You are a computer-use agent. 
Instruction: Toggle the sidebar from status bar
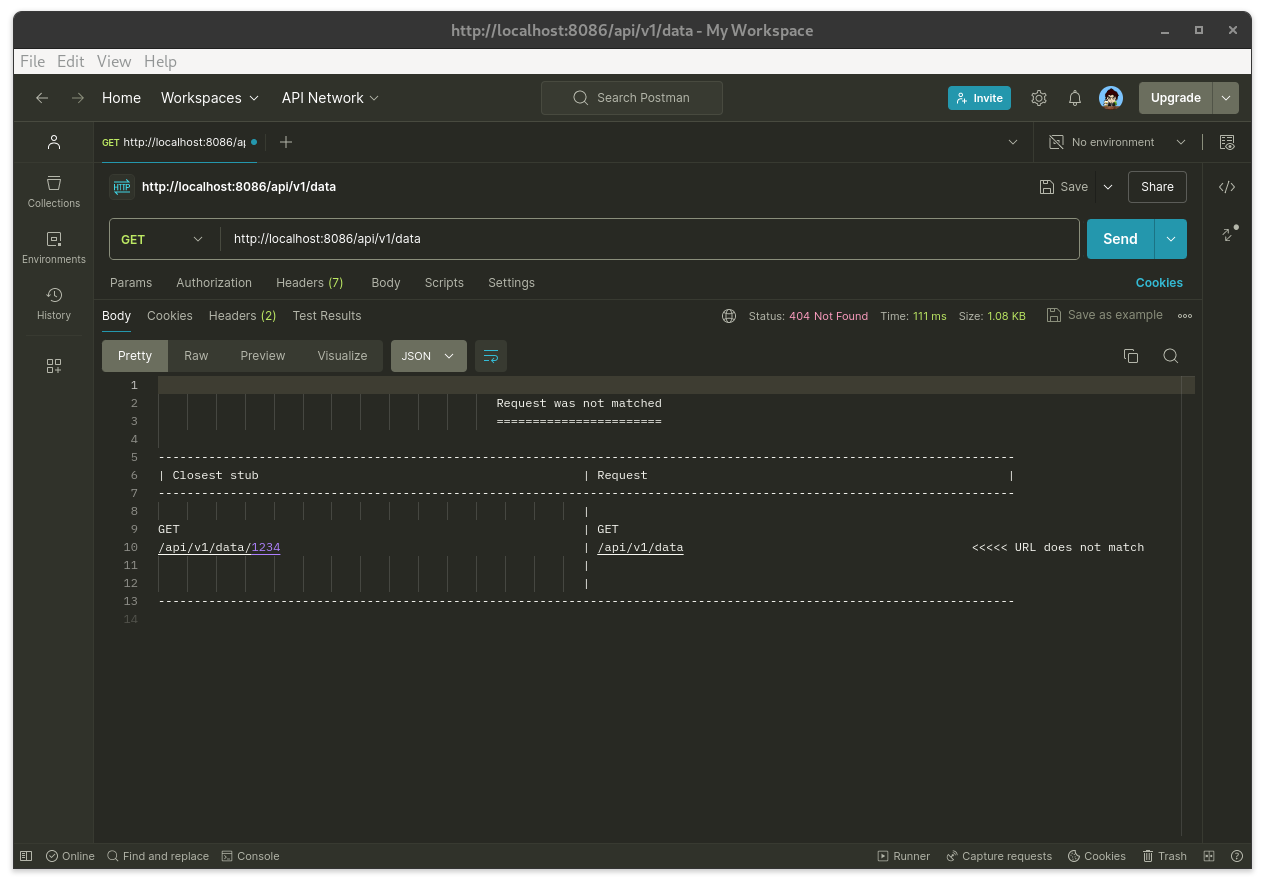[x=26, y=856]
